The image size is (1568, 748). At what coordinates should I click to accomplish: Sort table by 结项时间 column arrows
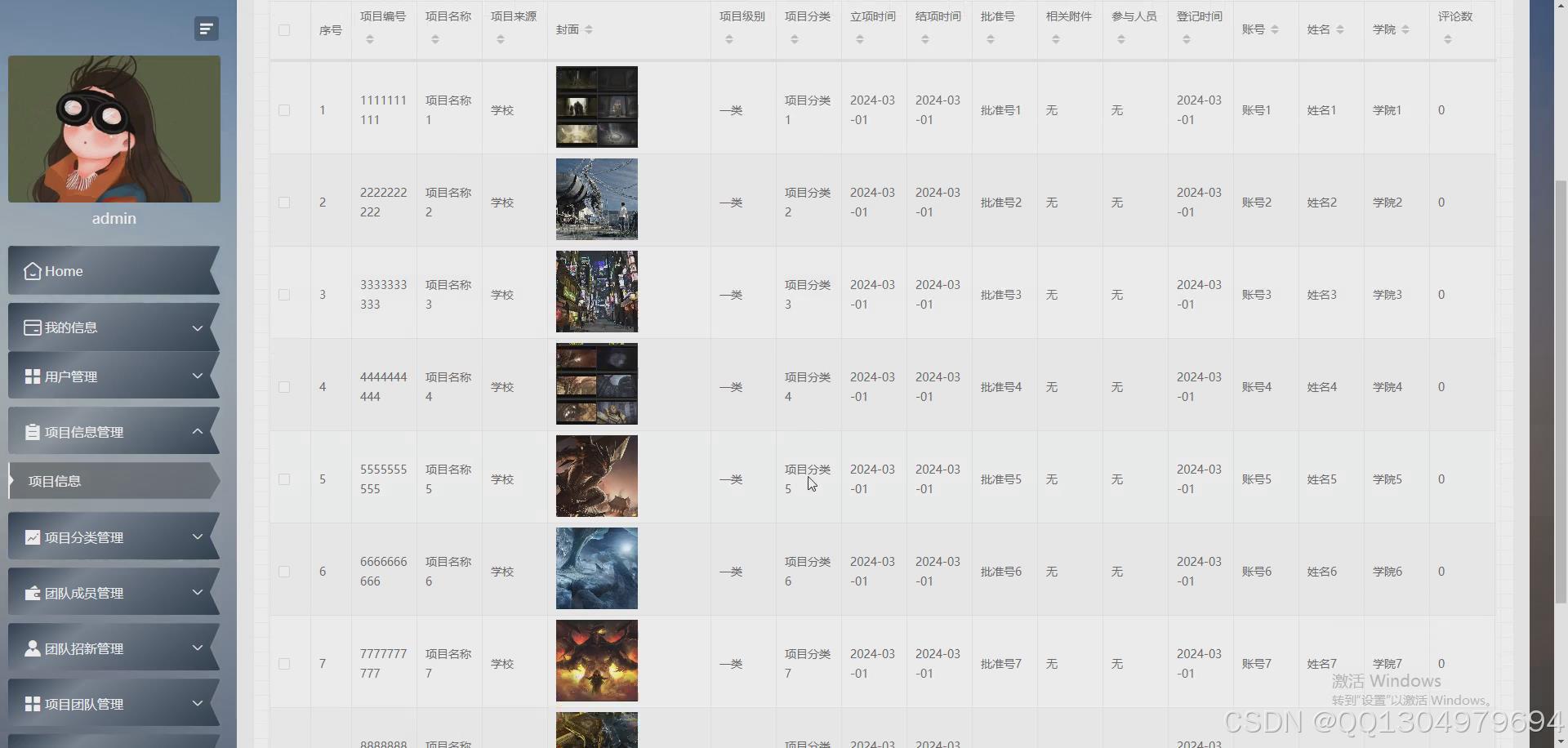click(x=925, y=39)
